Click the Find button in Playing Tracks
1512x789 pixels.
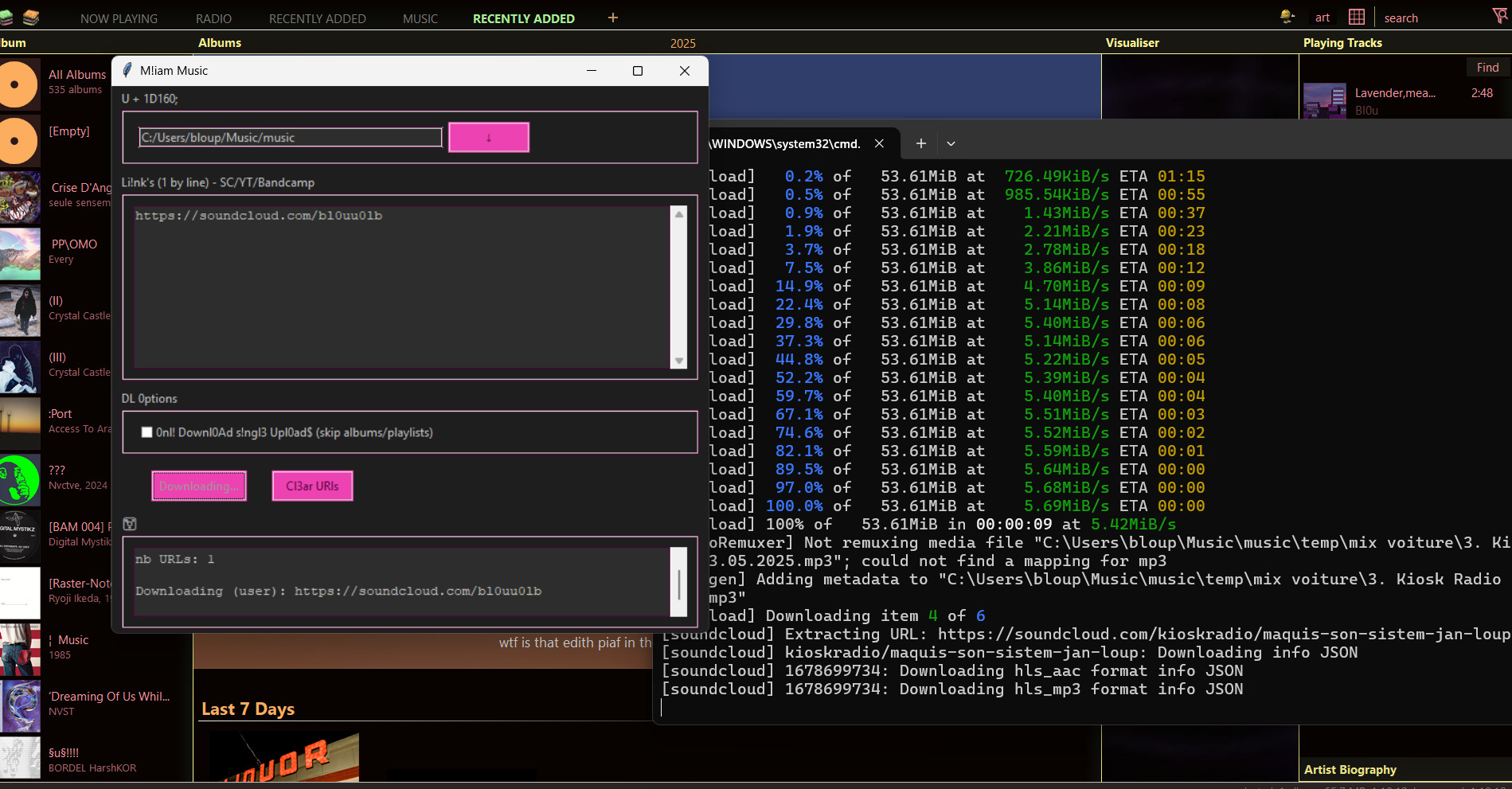tap(1487, 68)
